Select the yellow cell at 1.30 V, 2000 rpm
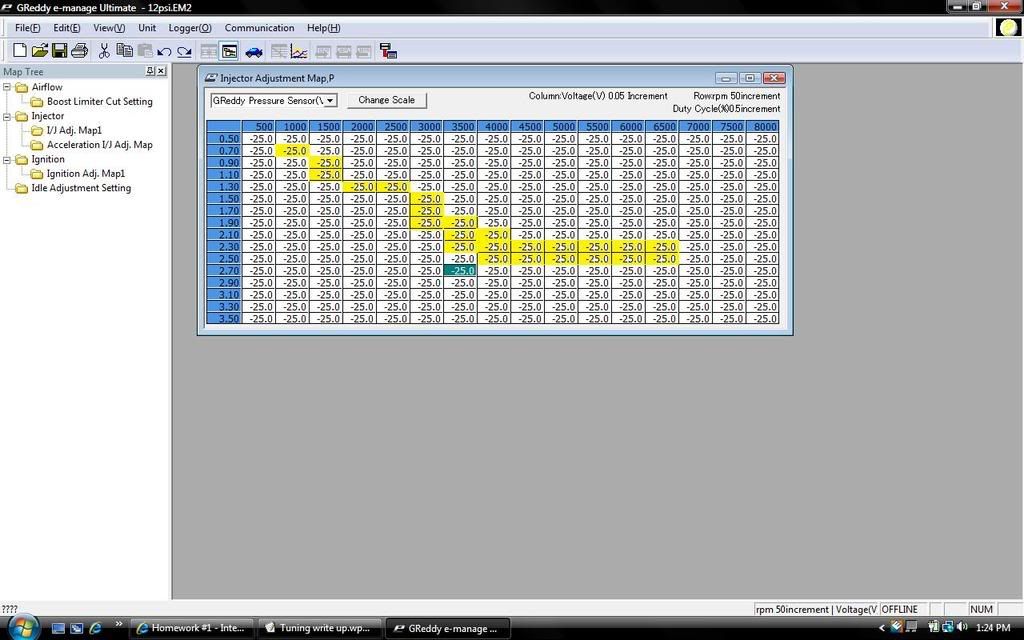The height and width of the screenshot is (640, 1024). tap(359, 187)
